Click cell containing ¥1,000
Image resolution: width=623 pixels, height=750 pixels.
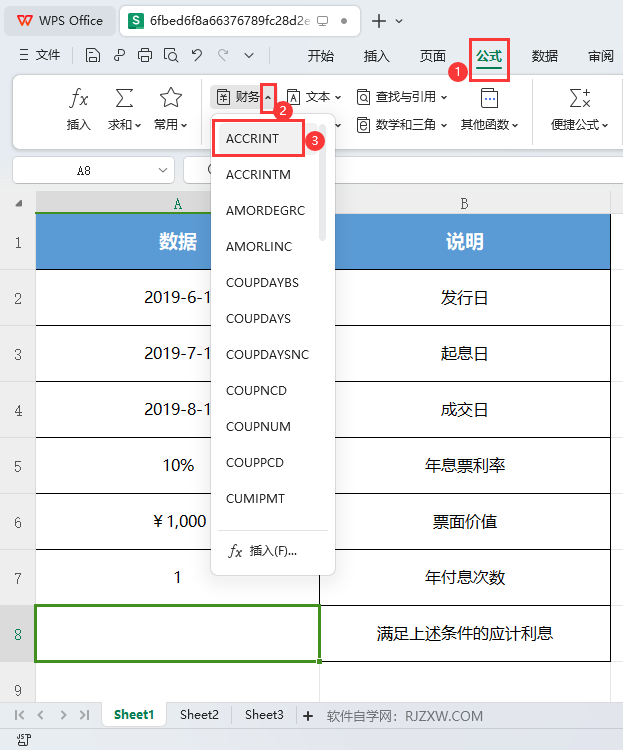(x=178, y=521)
